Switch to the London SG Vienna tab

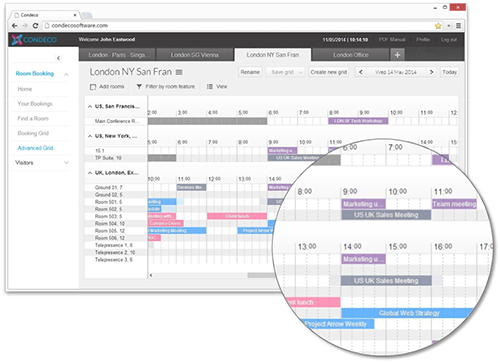tap(195, 55)
